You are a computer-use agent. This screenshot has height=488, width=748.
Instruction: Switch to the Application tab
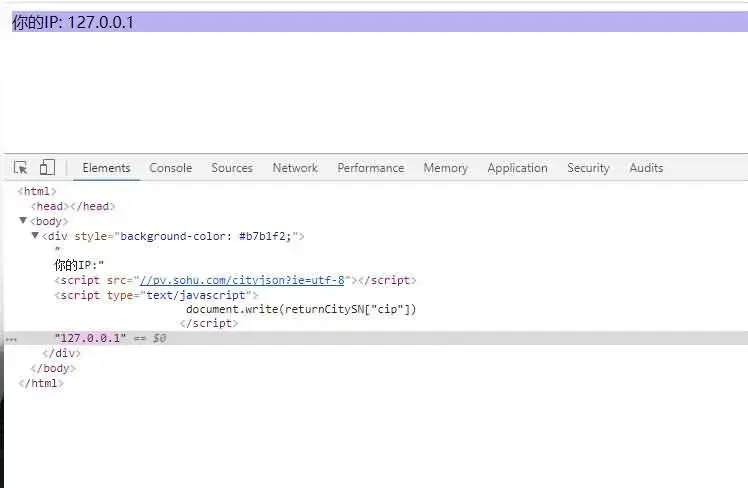pos(517,168)
